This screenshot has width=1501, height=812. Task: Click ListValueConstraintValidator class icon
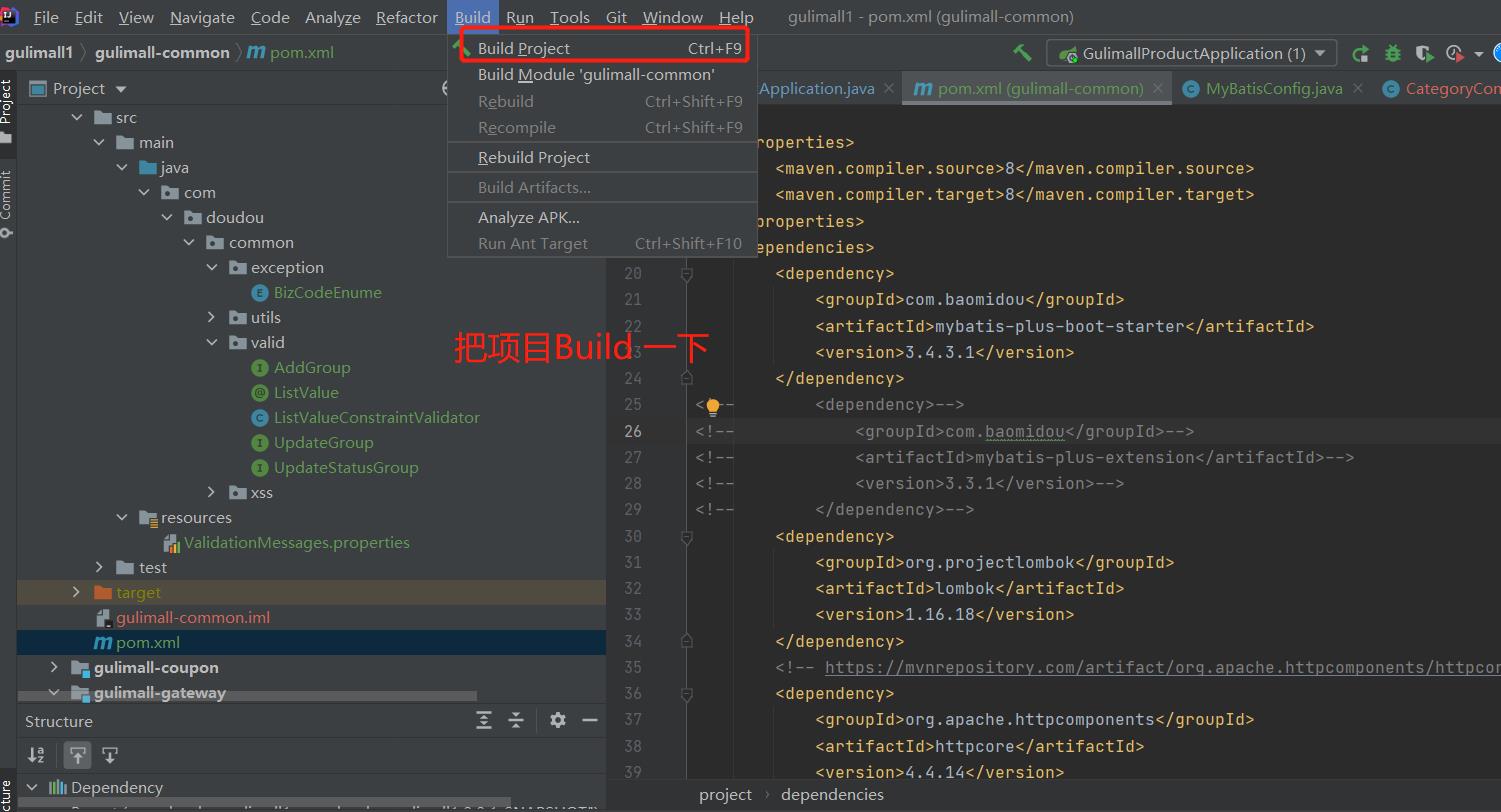tap(260, 418)
